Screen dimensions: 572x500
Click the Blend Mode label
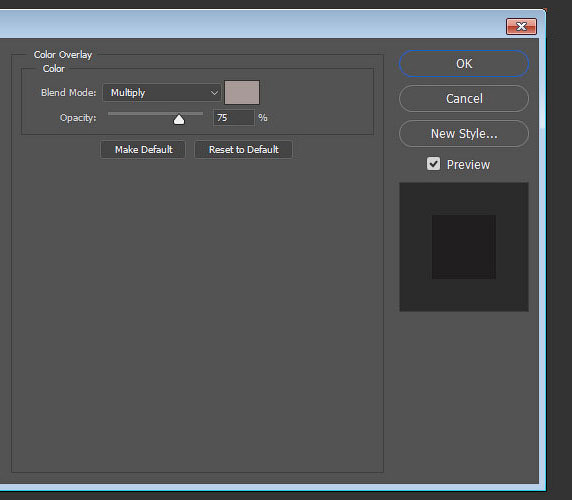69,93
